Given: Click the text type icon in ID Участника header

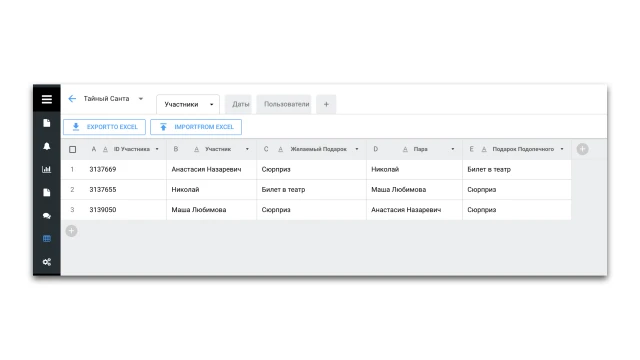Looking at the screenshot, I should pos(105,149).
